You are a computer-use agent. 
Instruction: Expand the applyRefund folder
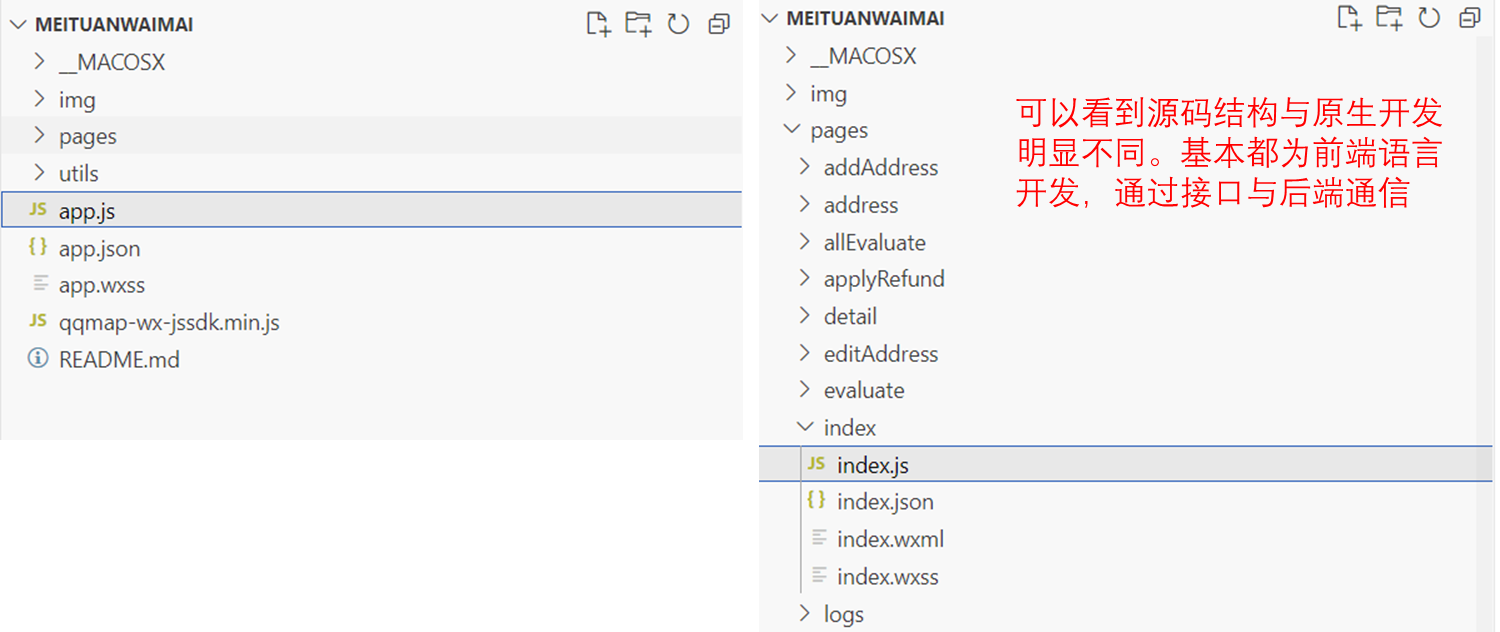pos(805,278)
